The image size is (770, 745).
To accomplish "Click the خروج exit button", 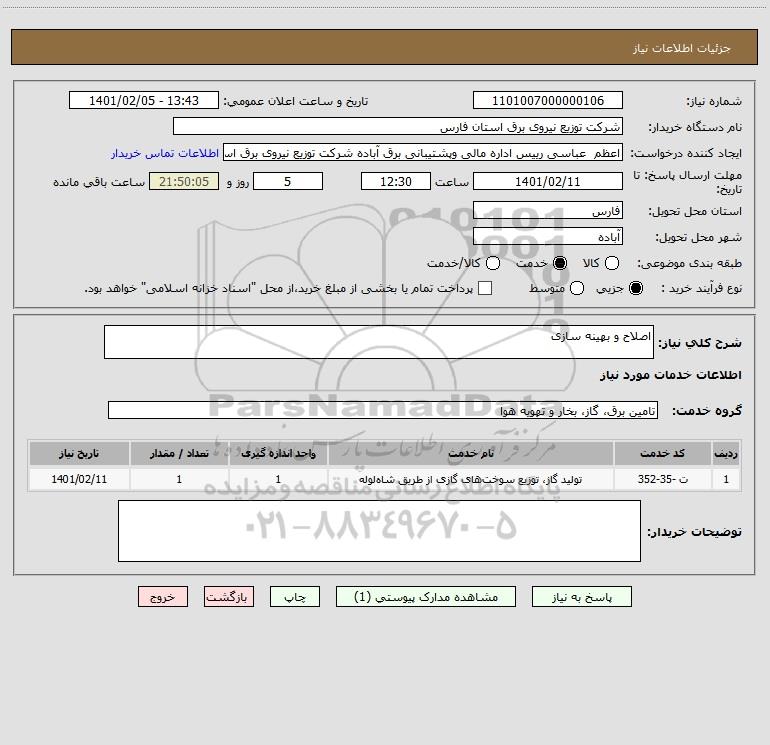I will click(163, 597).
